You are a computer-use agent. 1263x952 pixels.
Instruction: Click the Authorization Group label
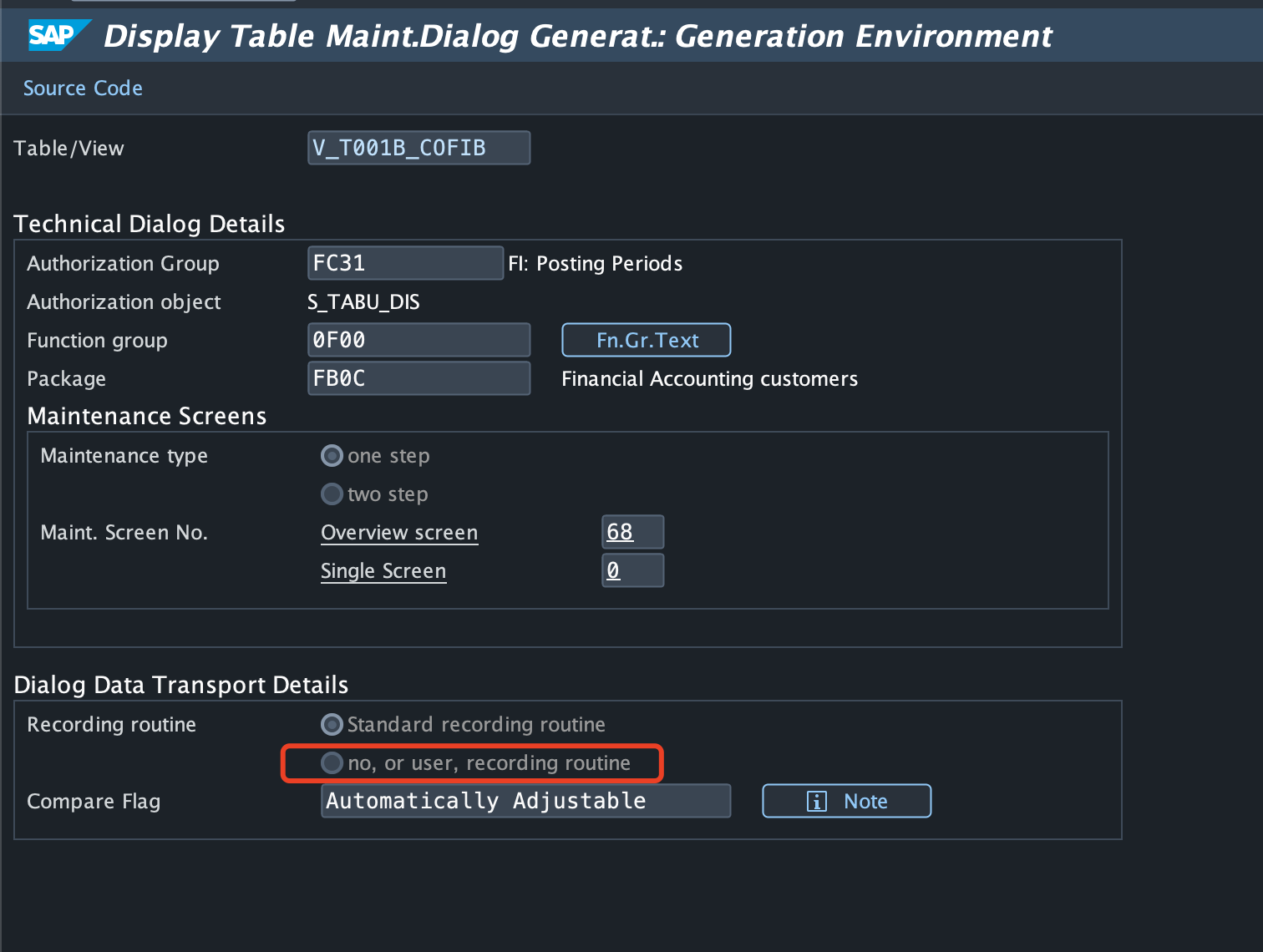click(x=124, y=263)
